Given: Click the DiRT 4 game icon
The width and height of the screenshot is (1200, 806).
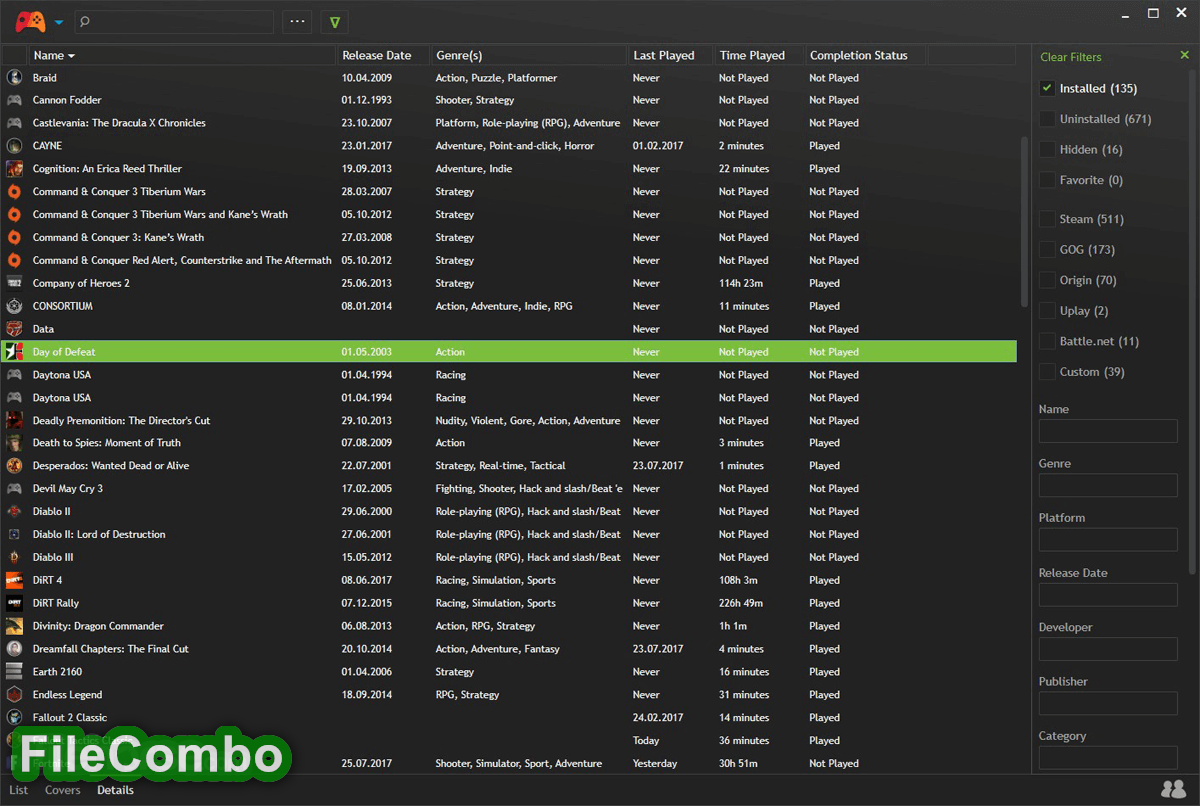Looking at the screenshot, I should [14, 580].
